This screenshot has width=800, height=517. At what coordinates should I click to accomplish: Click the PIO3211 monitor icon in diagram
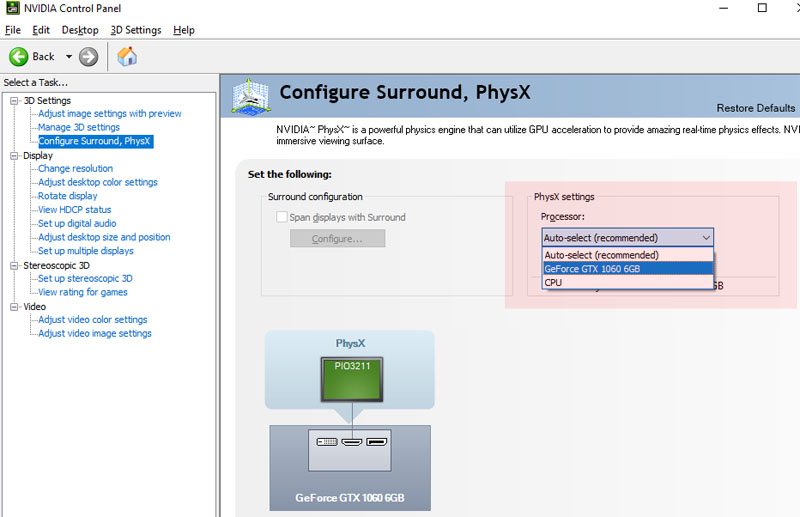352,379
